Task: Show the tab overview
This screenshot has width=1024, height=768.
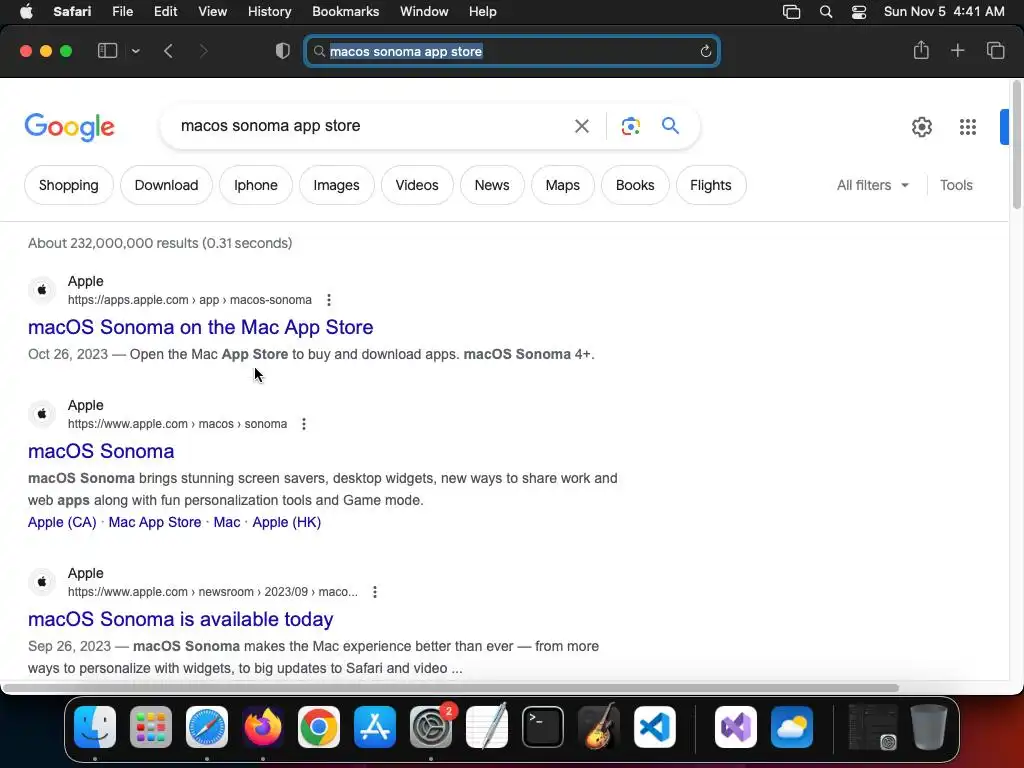Action: click(995, 50)
